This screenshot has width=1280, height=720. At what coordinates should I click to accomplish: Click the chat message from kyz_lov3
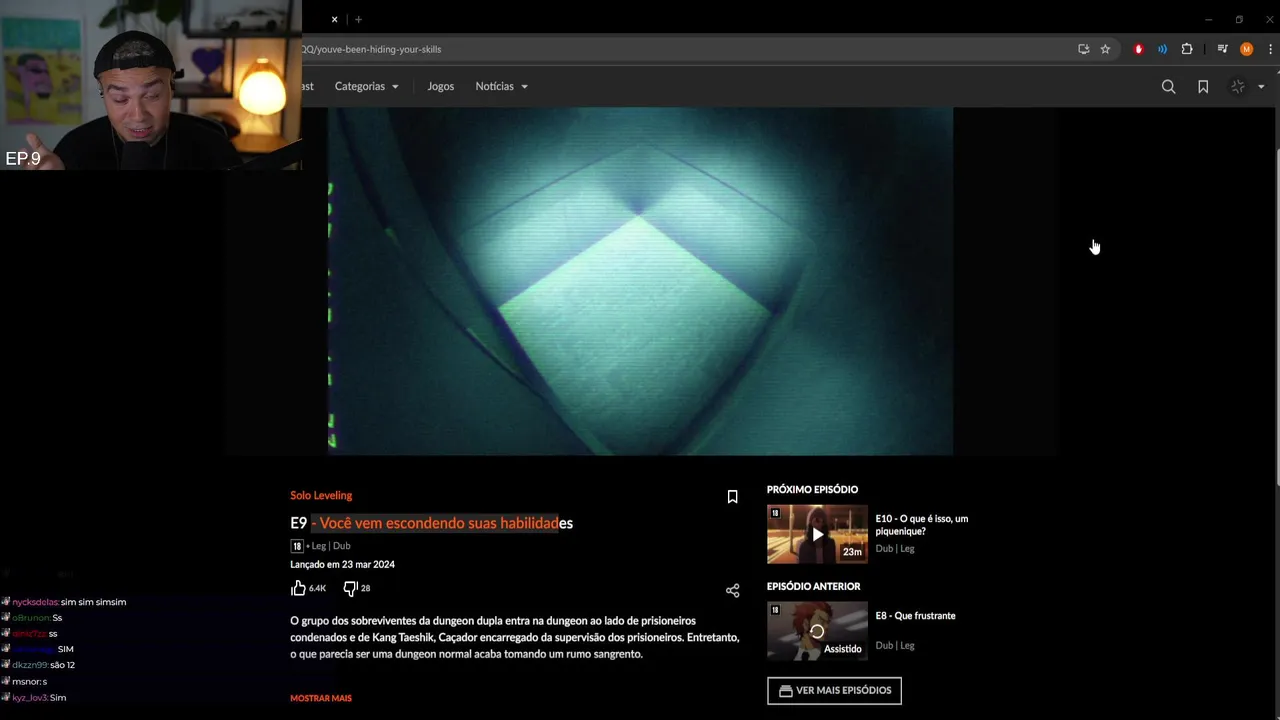34,697
